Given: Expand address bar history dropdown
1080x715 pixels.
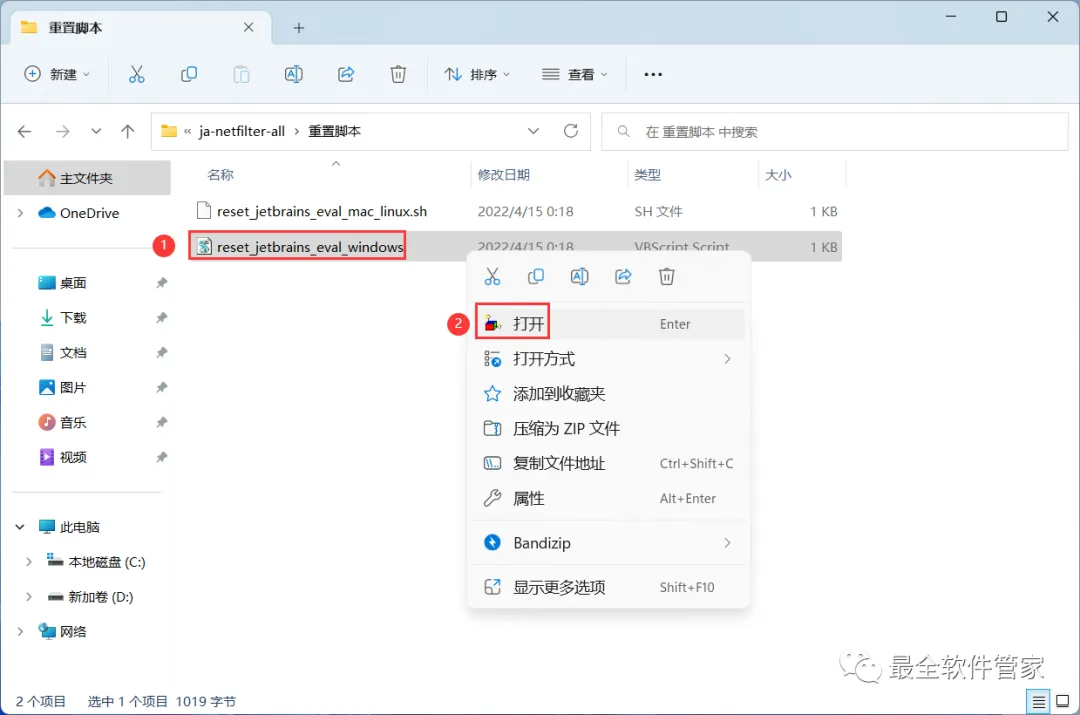Looking at the screenshot, I should pyautogui.click(x=533, y=131).
